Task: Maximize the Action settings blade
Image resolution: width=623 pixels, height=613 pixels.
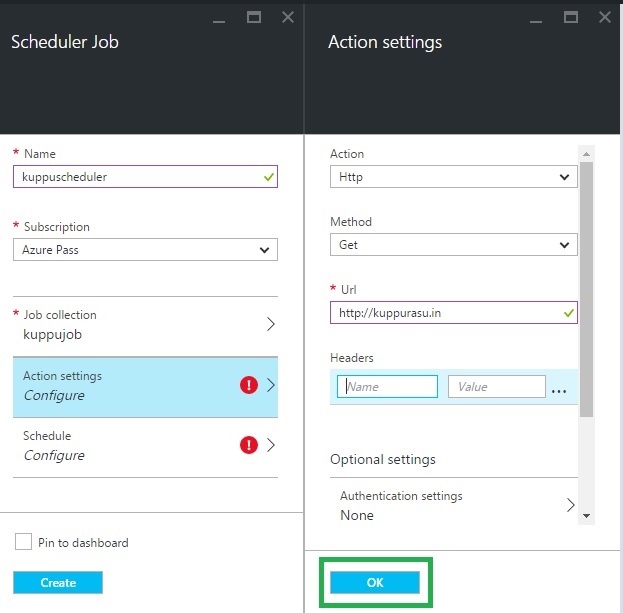Action: 571,17
